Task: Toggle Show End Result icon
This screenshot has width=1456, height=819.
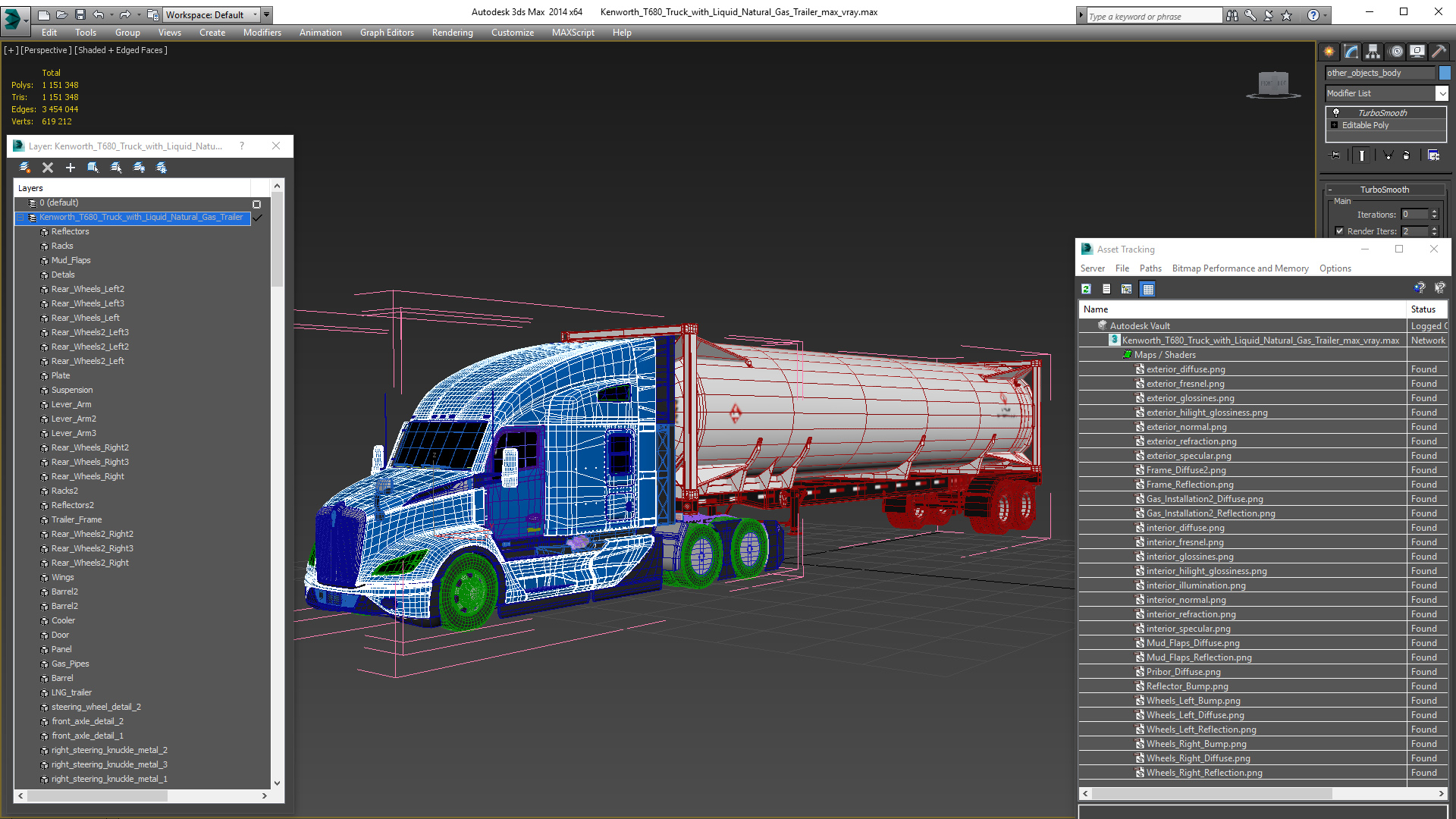Action: pos(1362,155)
